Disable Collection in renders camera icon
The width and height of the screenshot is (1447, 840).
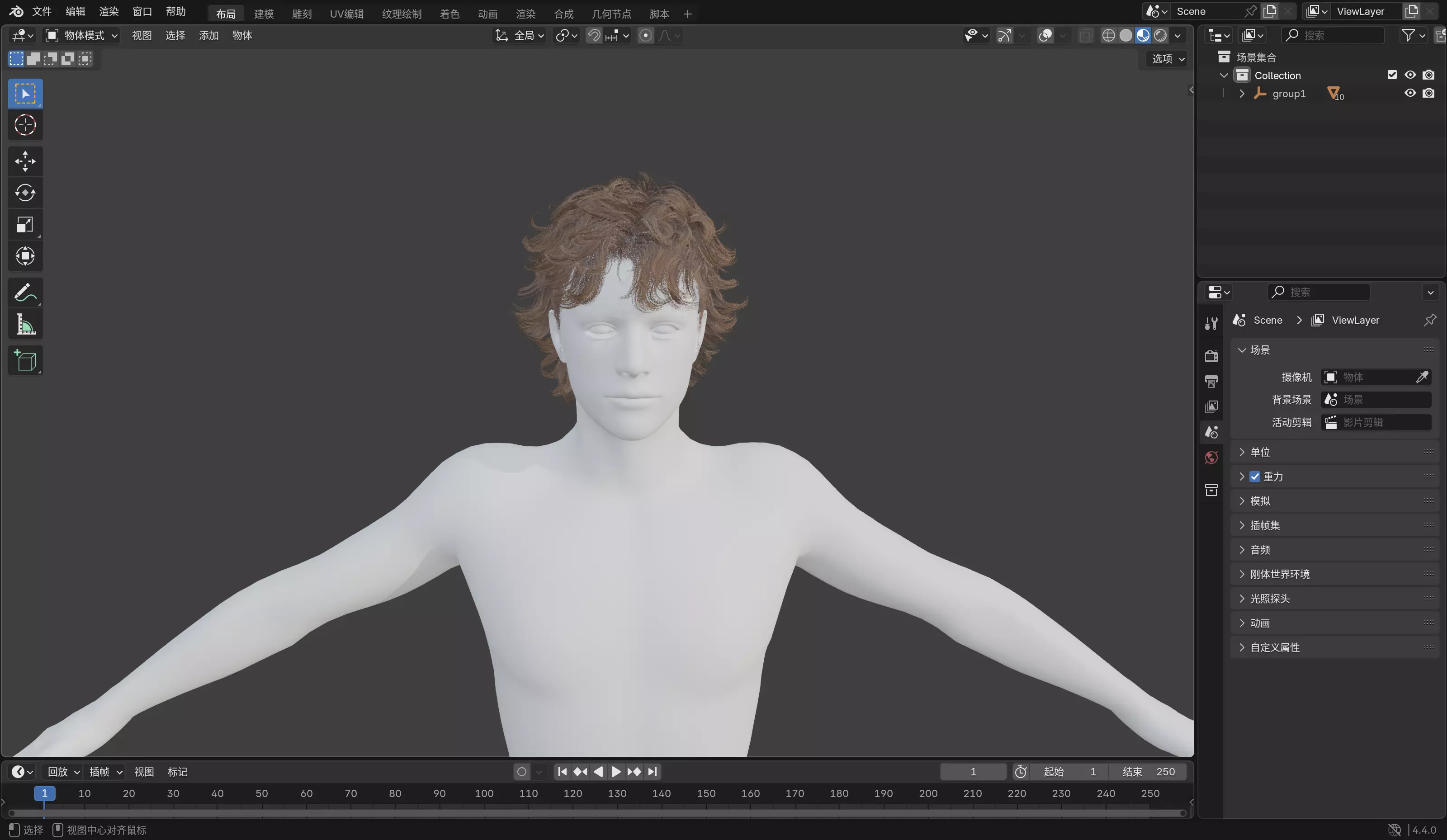point(1428,75)
